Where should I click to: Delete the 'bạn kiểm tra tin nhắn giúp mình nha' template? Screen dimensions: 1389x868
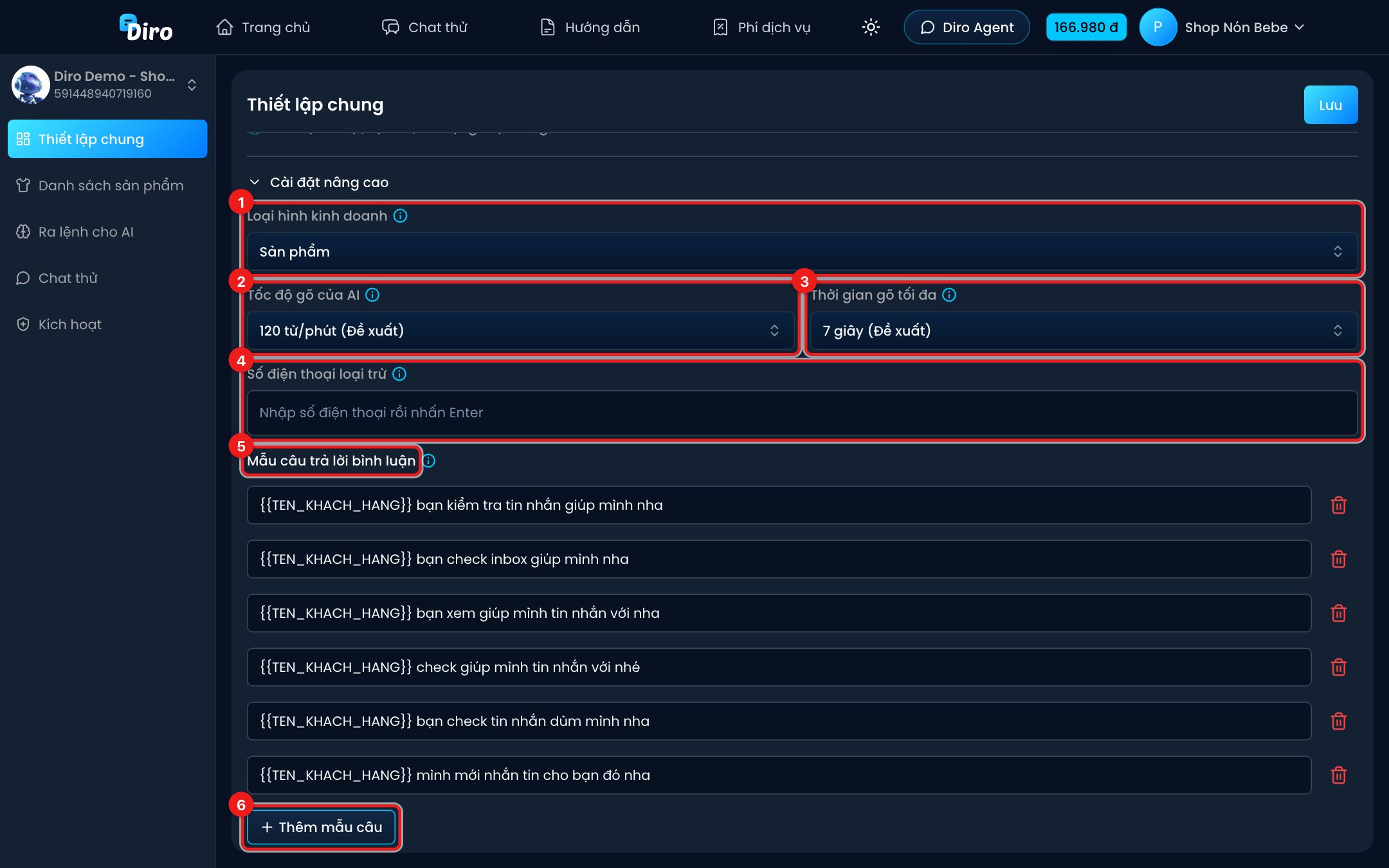[1339, 505]
